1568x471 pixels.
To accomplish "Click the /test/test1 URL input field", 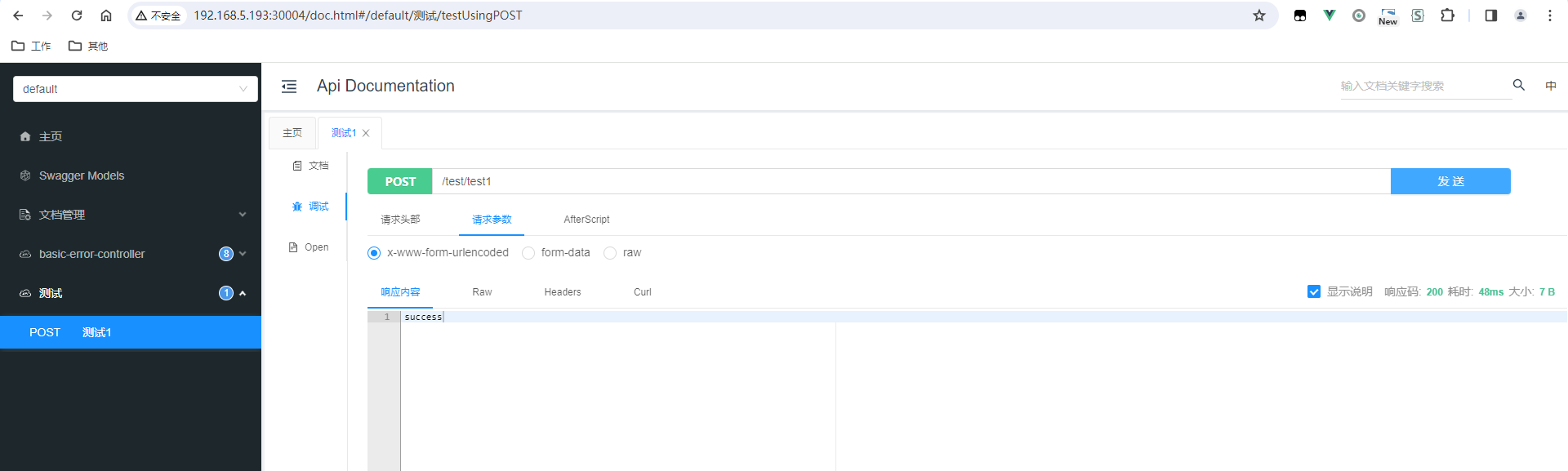I will tap(911, 181).
